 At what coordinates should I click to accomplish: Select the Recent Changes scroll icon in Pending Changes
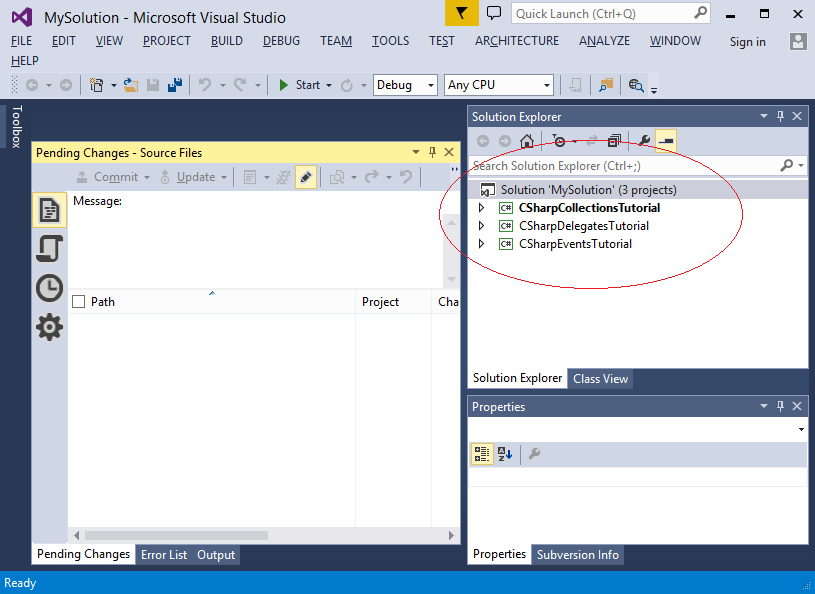(x=49, y=248)
